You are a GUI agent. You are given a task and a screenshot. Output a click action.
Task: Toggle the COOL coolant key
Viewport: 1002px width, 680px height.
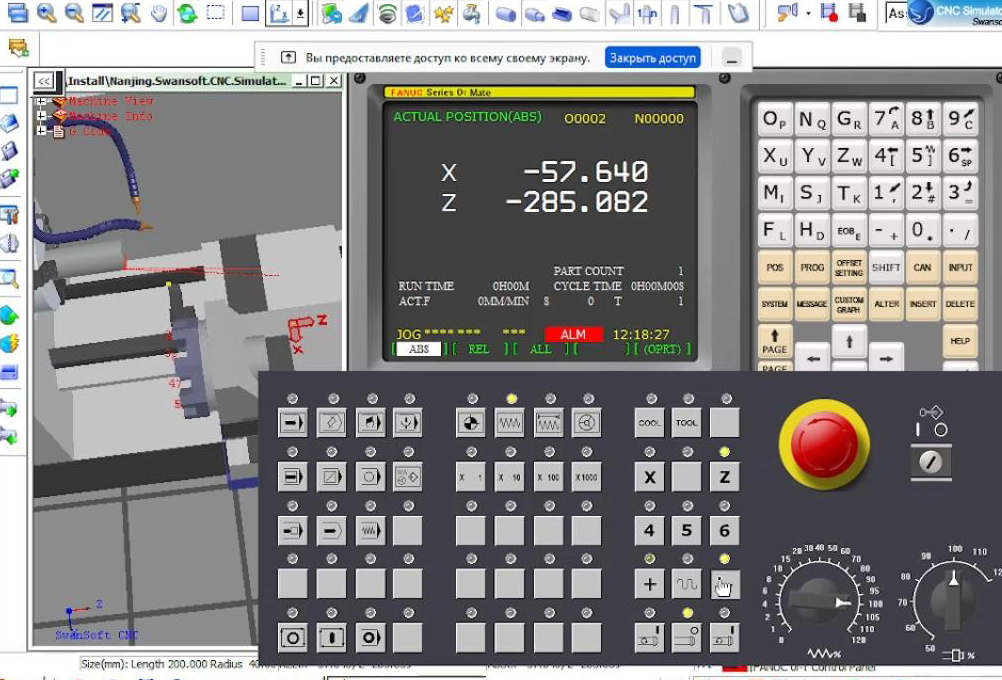coord(650,423)
